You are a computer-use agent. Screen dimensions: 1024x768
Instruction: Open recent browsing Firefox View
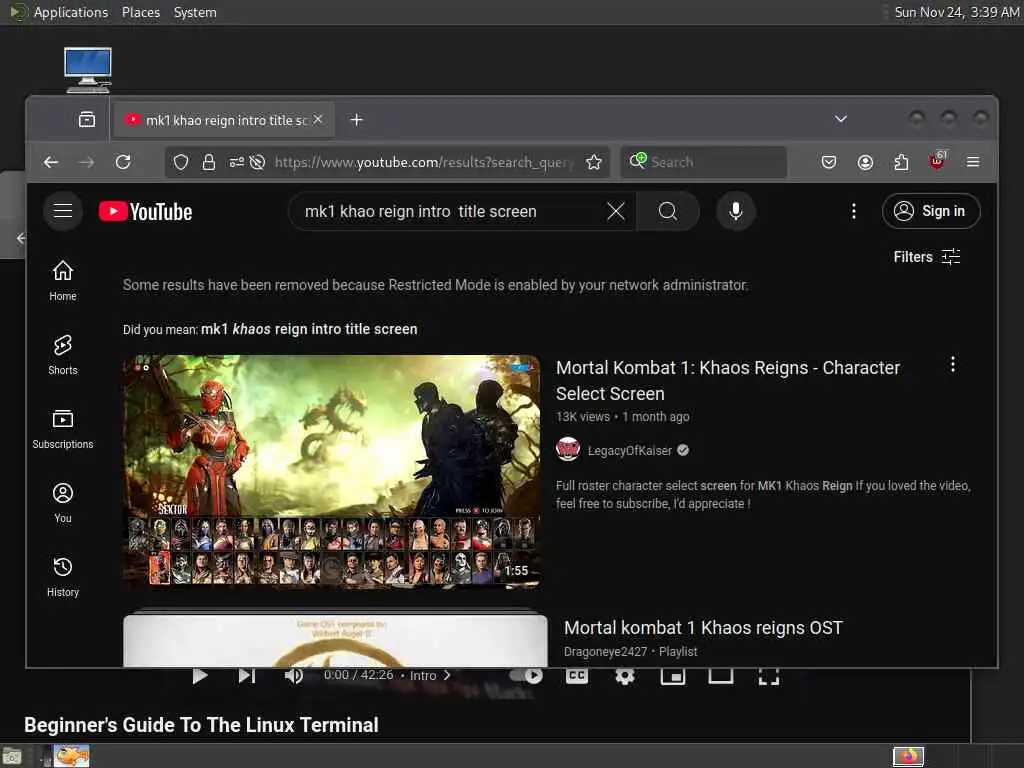click(x=87, y=120)
